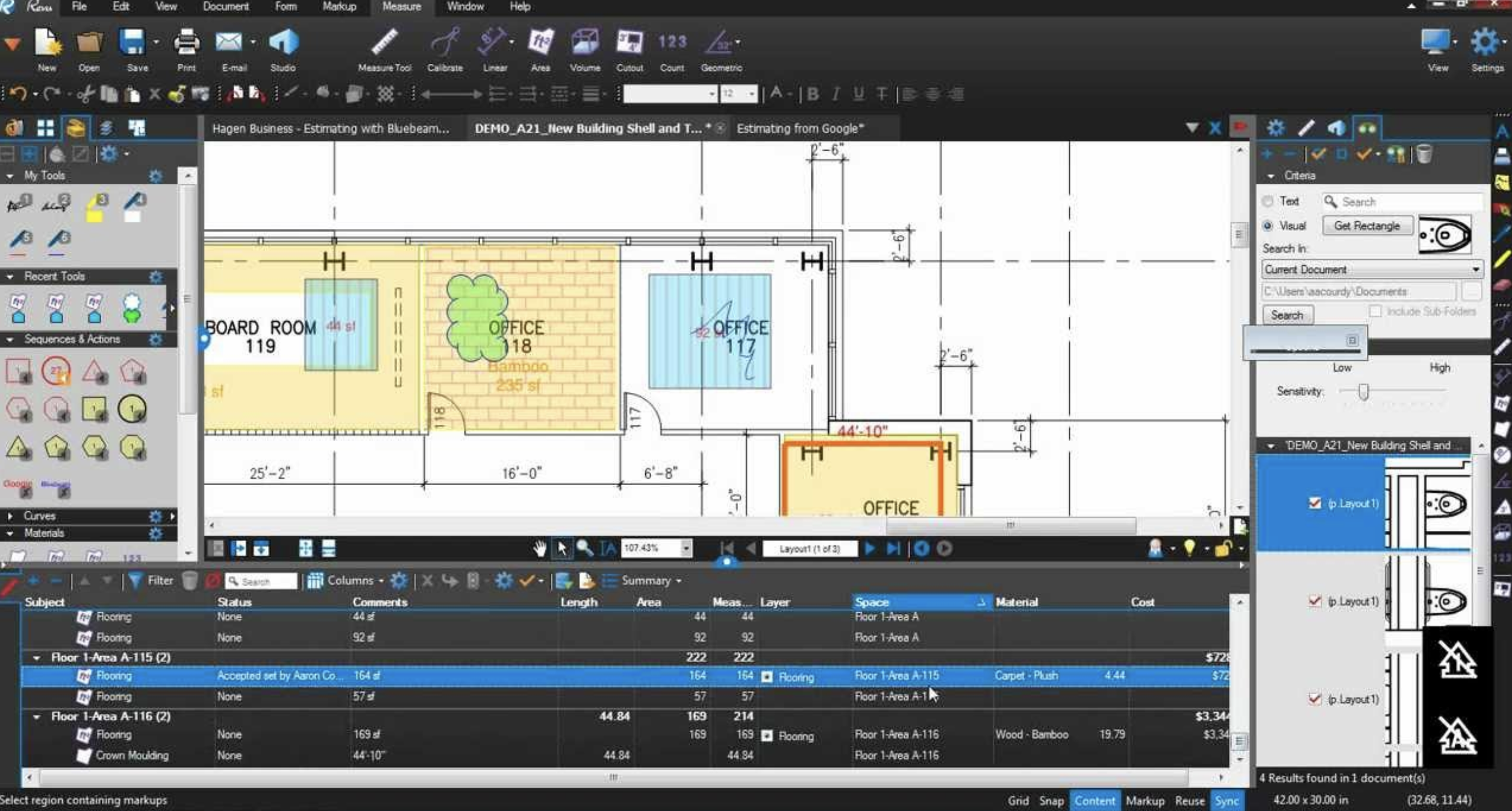Click the Get Rectangle button
Image resolution: width=1512 pixels, height=811 pixels.
click(1367, 225)
